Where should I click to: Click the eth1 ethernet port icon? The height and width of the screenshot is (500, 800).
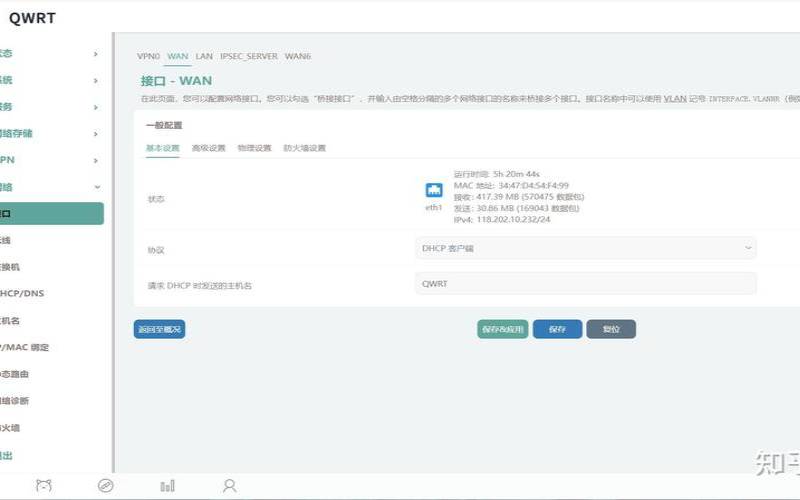coord(434,190)
